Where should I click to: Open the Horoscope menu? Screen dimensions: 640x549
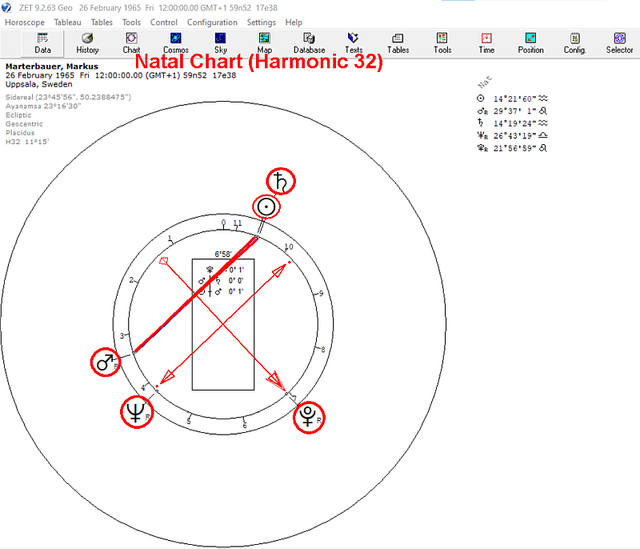point(24,22)
